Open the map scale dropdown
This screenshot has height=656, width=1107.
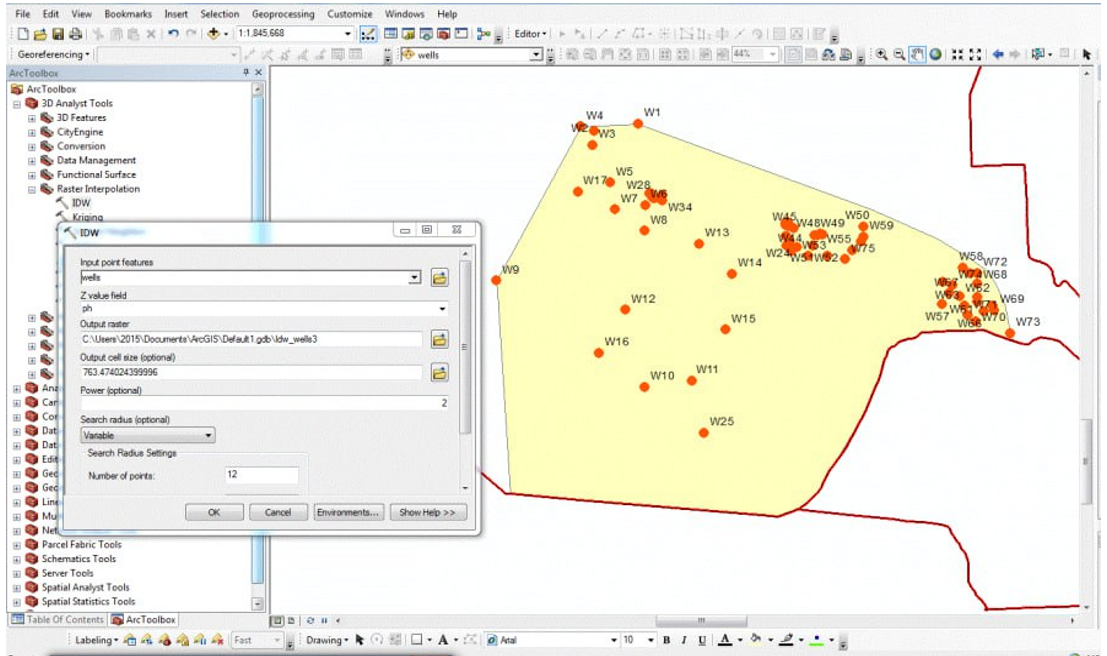pyautogui.click(x=347, y=33)
